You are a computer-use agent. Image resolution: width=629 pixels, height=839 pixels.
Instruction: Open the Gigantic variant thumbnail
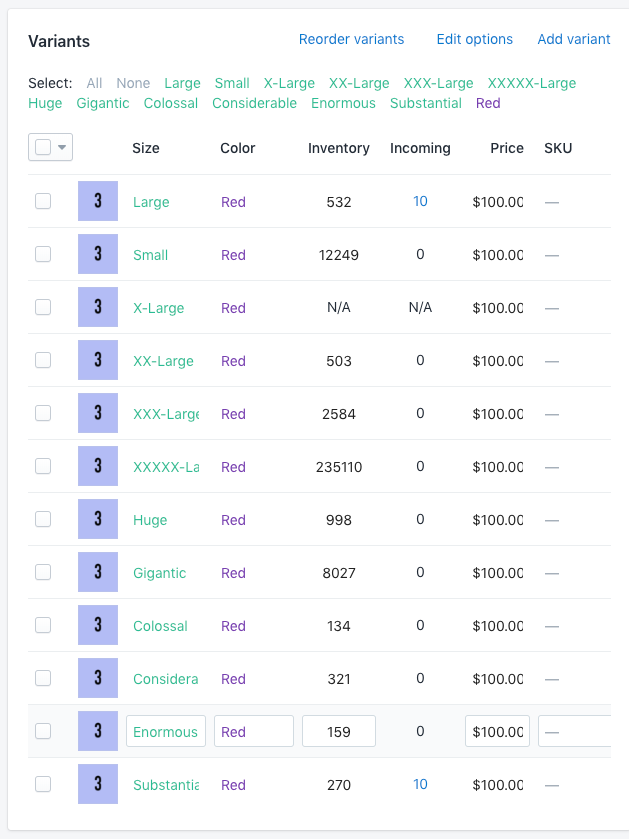98,572
